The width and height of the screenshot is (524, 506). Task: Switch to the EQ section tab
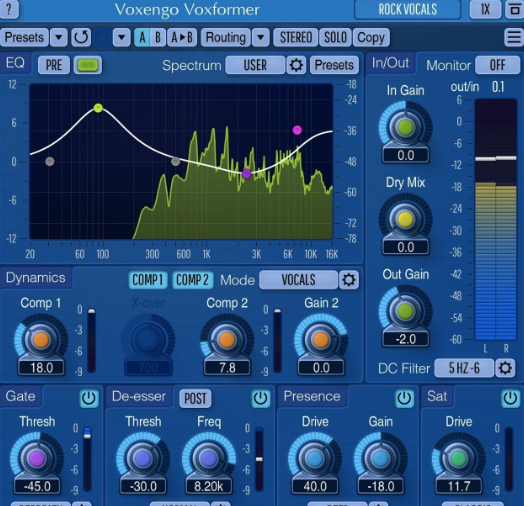tap(15, 63)
